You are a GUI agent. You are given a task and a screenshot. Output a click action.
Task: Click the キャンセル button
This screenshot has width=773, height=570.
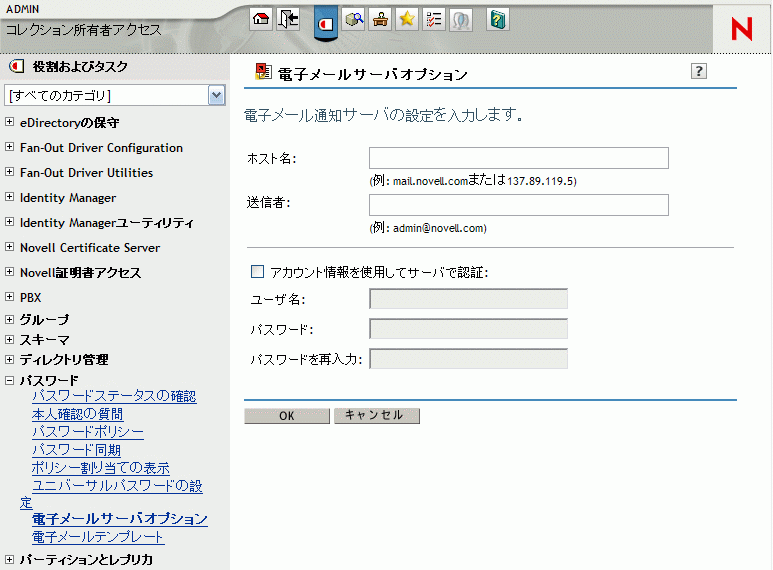[x=377, y=416]
